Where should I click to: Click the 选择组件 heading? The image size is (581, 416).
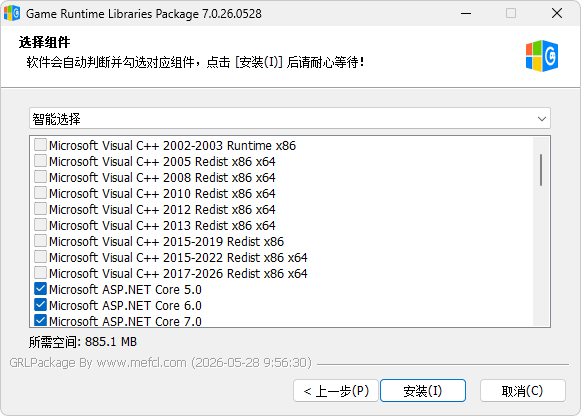tap(44, 42)
